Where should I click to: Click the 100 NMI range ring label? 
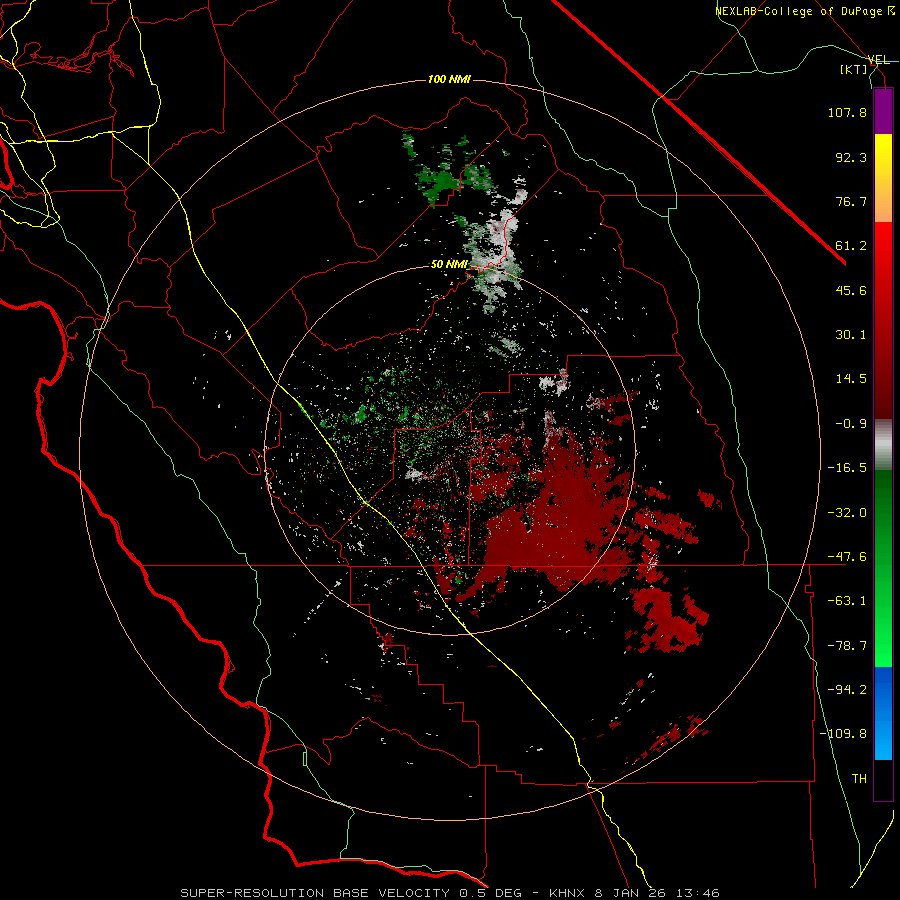(x=449, y=79)
